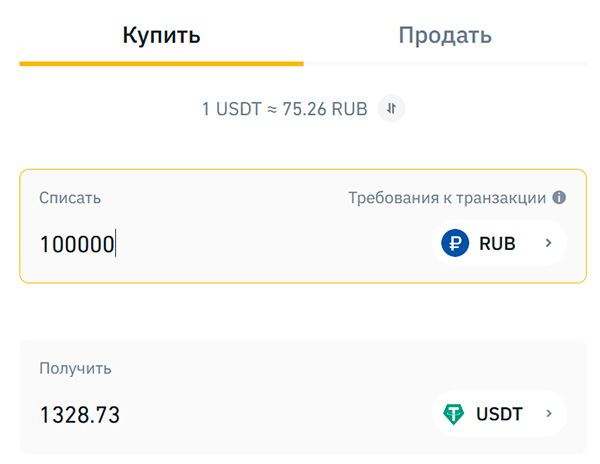Switch to the Купить tab
The height and width of the screenshot is (464, 600).
[161, 36]
